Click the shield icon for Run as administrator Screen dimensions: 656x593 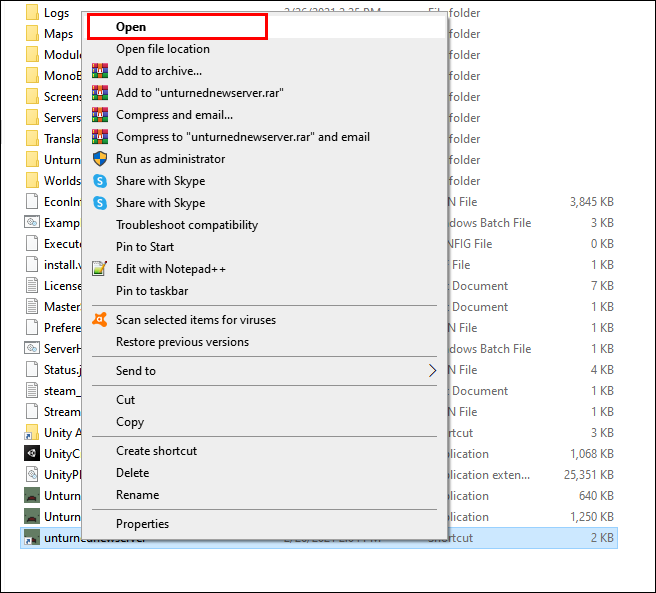(x=99, y=159)
